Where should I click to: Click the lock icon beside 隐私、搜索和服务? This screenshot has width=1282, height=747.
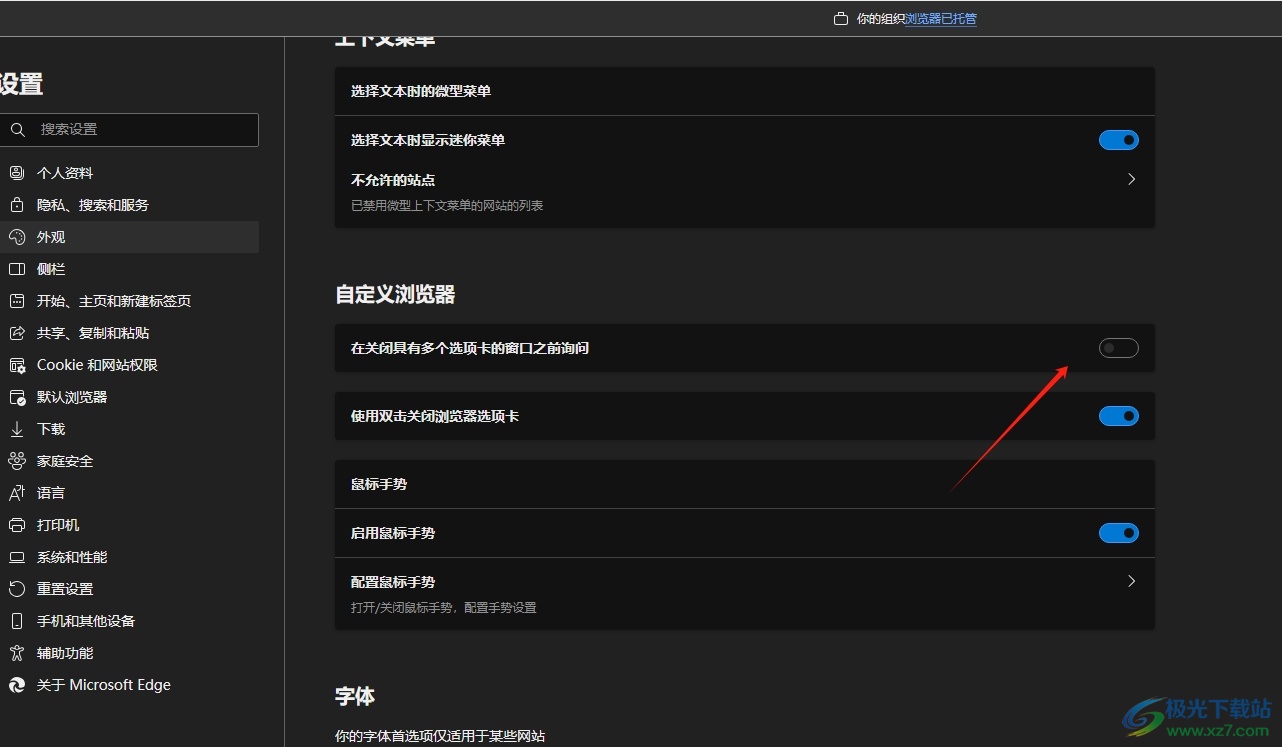coord(17,205)
